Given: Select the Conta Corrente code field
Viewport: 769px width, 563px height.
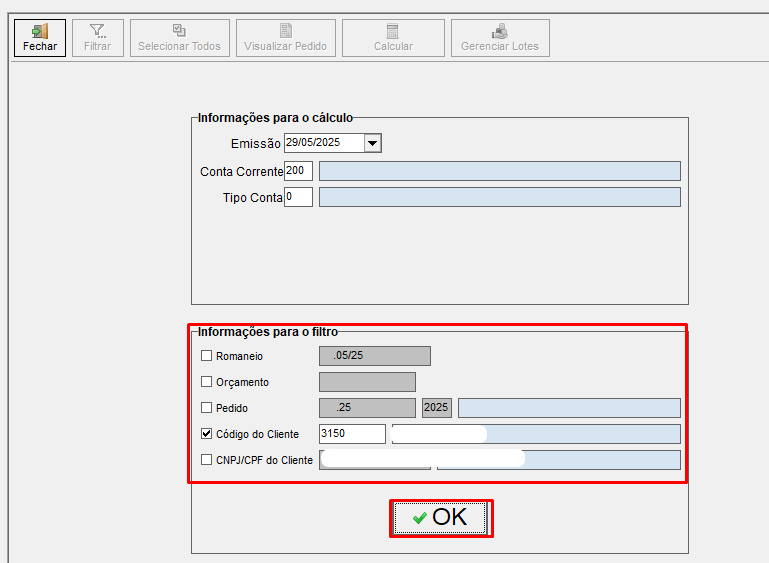Looking at the screenshot, I should point(298,171).
